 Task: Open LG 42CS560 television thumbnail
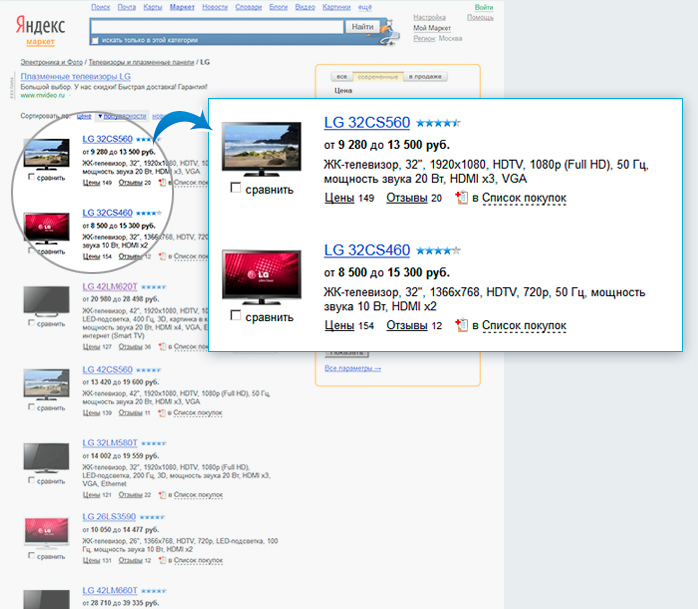[x=46, y=385]
